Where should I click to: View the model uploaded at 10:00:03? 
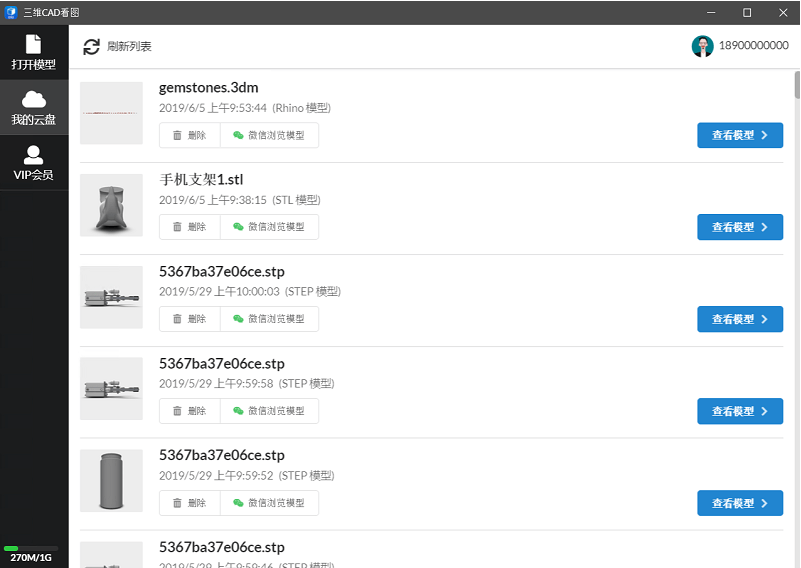[x=739, y=319]
